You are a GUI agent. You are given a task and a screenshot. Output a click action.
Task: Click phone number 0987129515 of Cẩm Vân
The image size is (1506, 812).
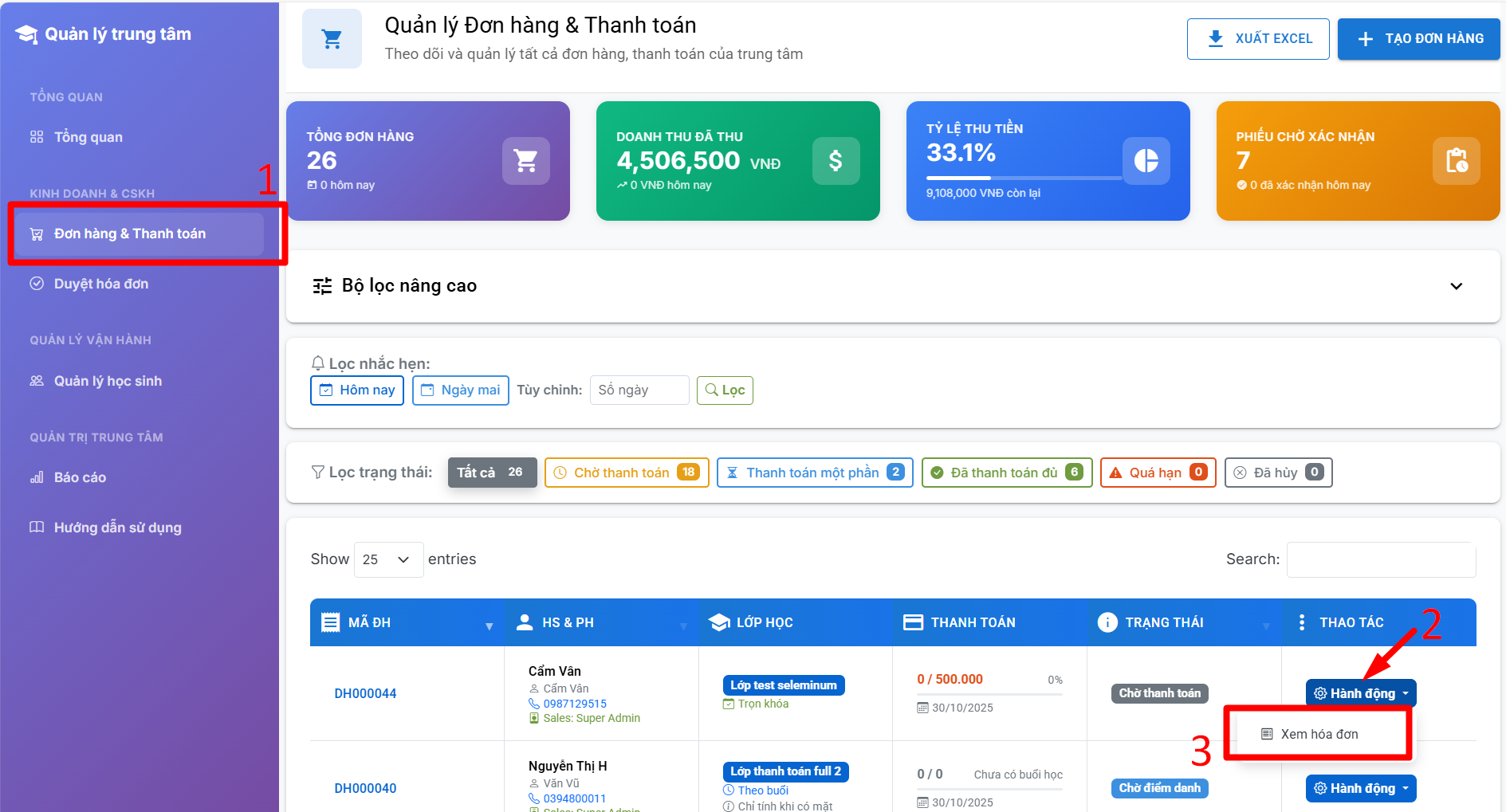tap(574, 704)
